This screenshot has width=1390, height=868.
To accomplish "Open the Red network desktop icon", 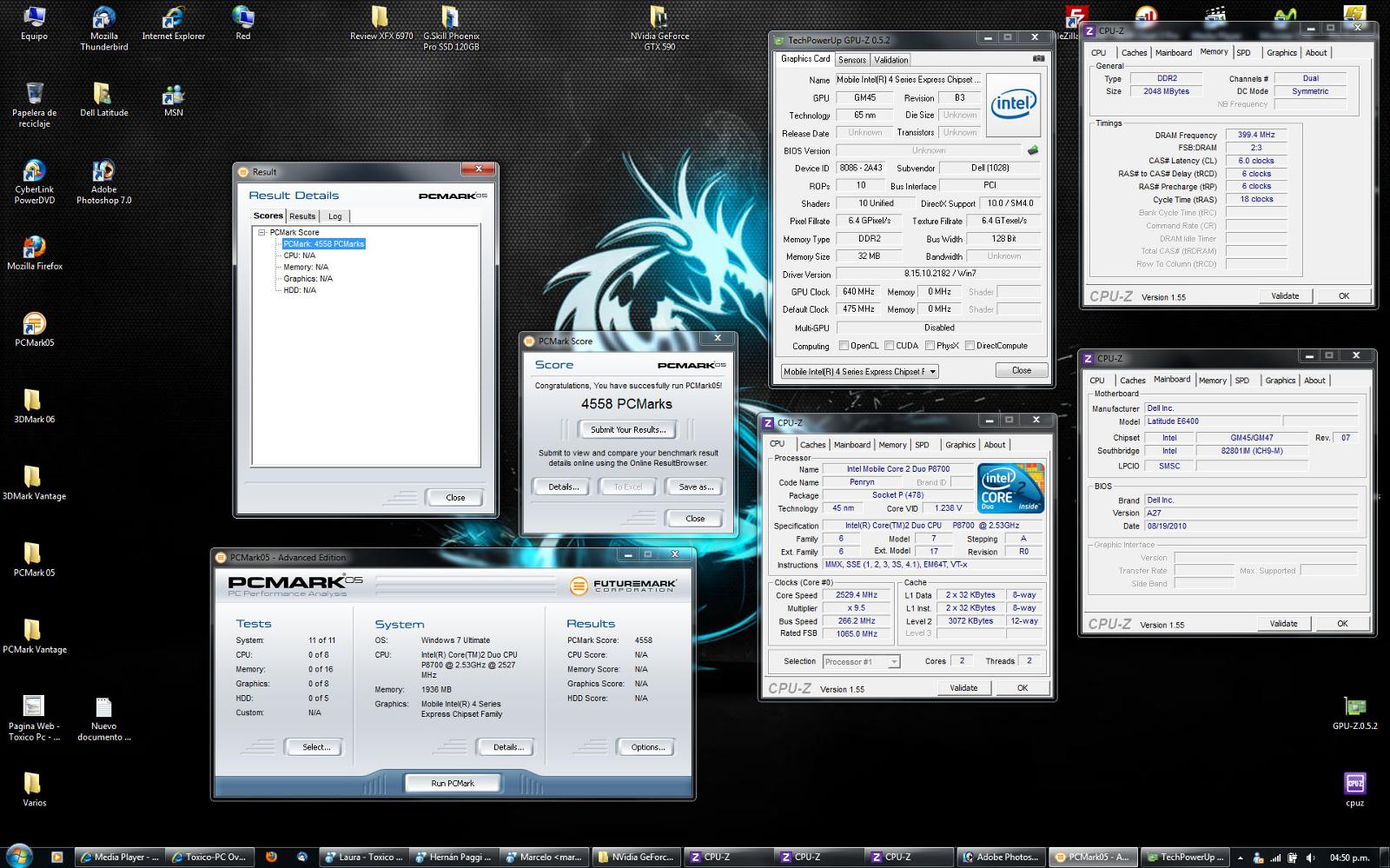I will pos(243,23).
